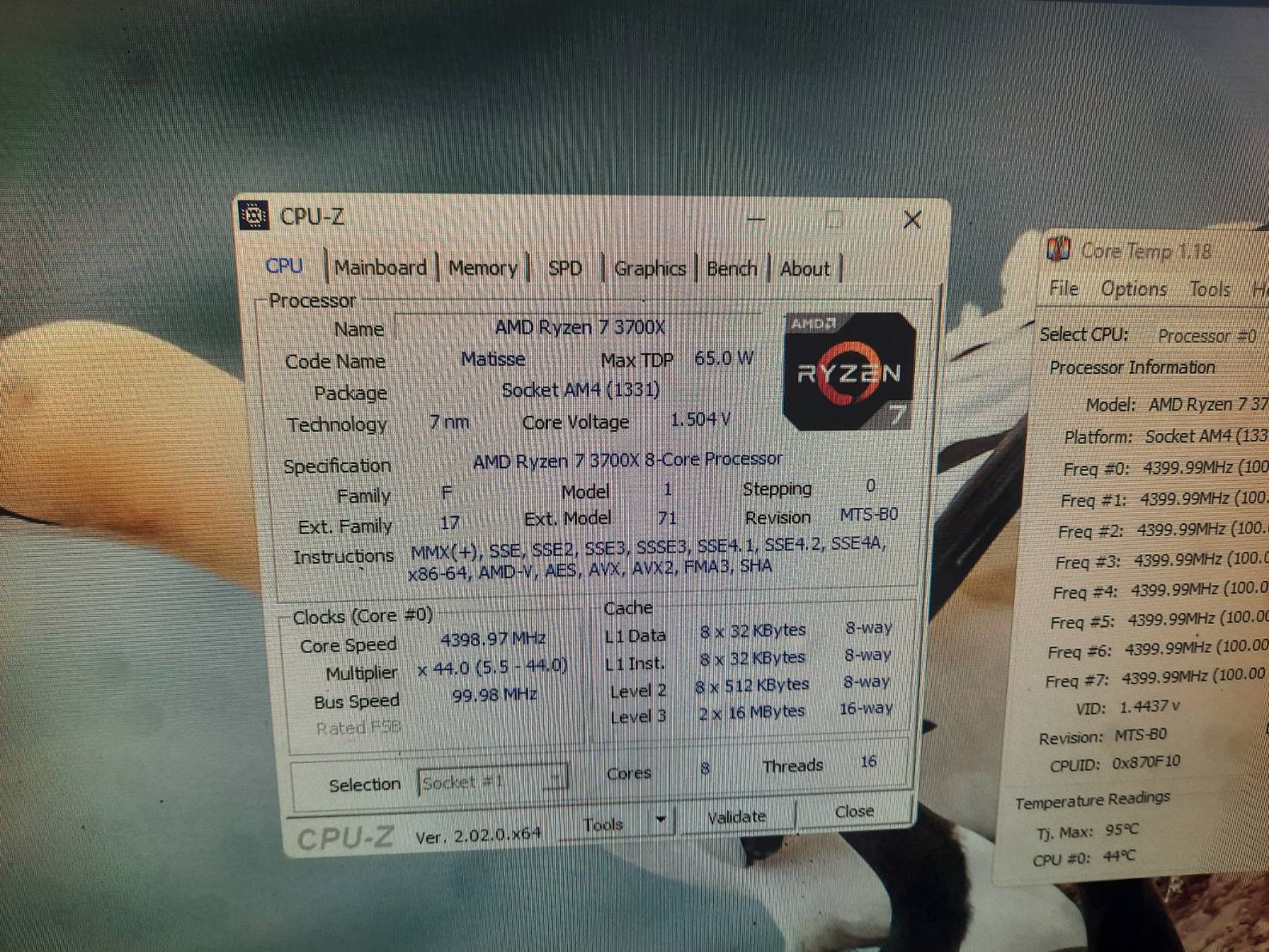Go to the Graphics tab
The height and width of the screenshot is (952, 1269).
tap(650, 269)
